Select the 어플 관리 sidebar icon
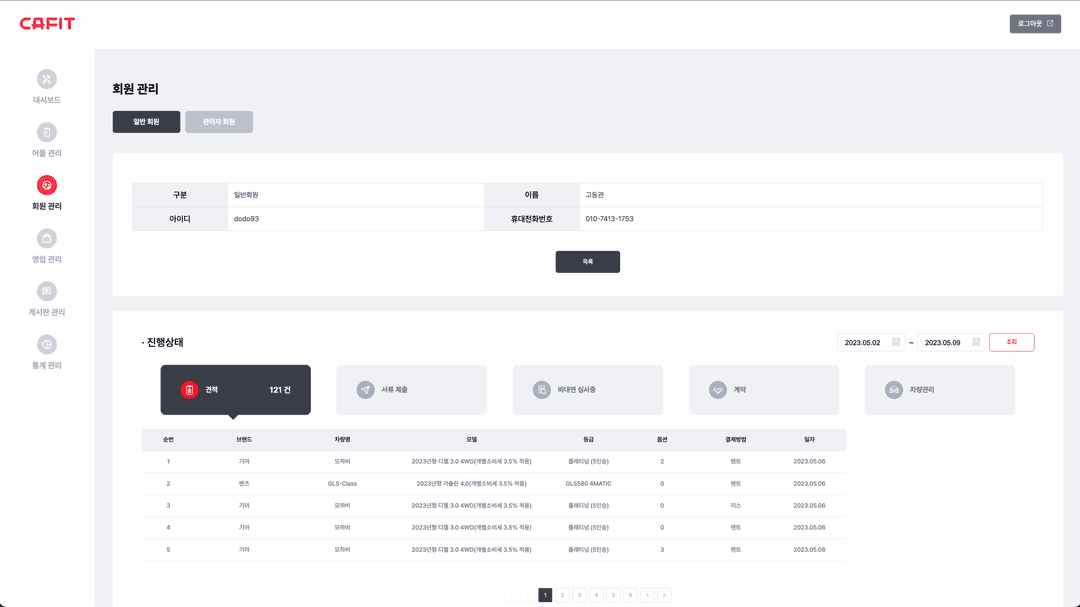1080x607 pixels. click(x=46, y=132)
